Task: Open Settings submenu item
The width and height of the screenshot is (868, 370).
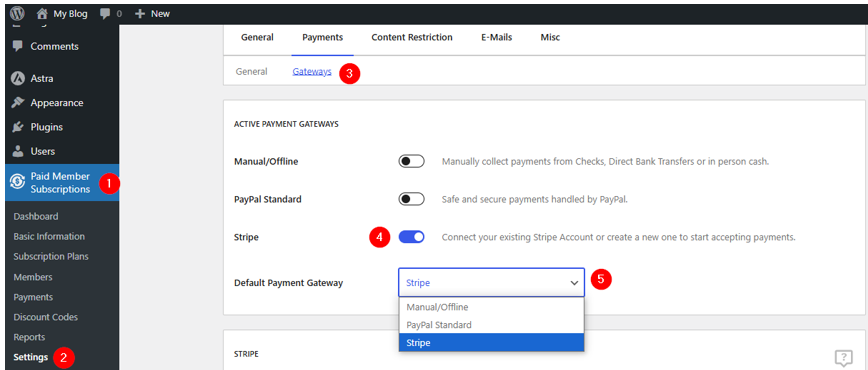Action: (x=30, y=357)
